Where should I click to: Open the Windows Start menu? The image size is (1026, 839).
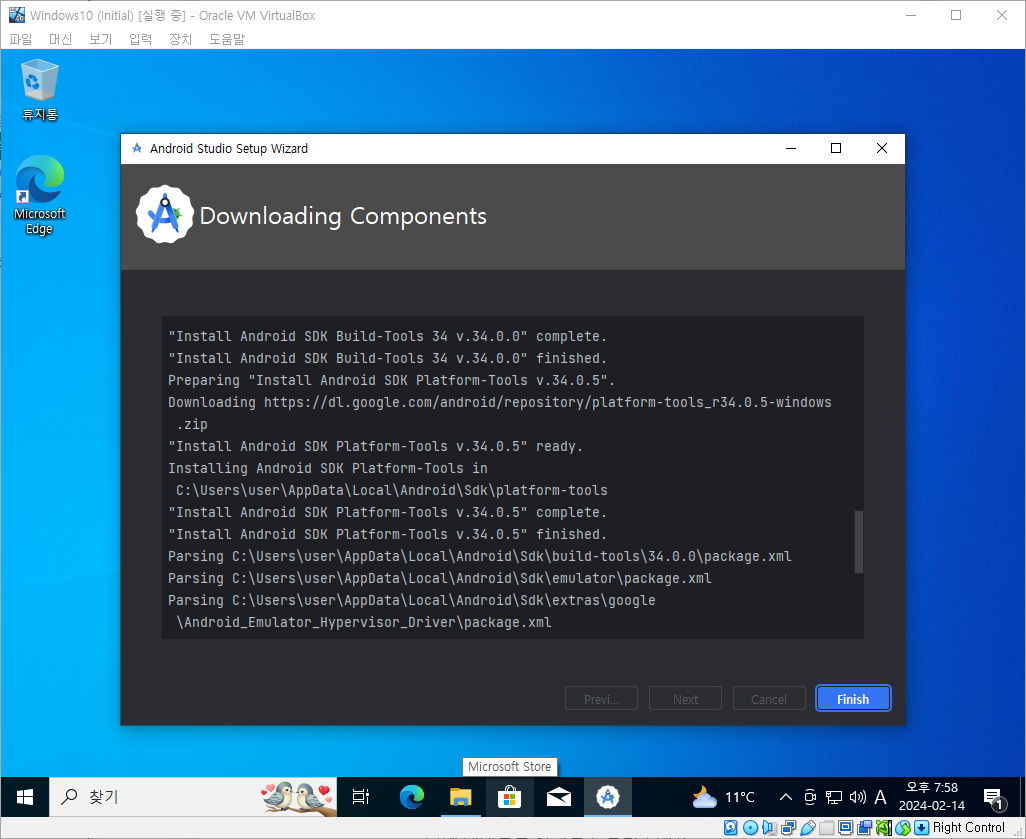pyautogui.click(x=25, y=796)
